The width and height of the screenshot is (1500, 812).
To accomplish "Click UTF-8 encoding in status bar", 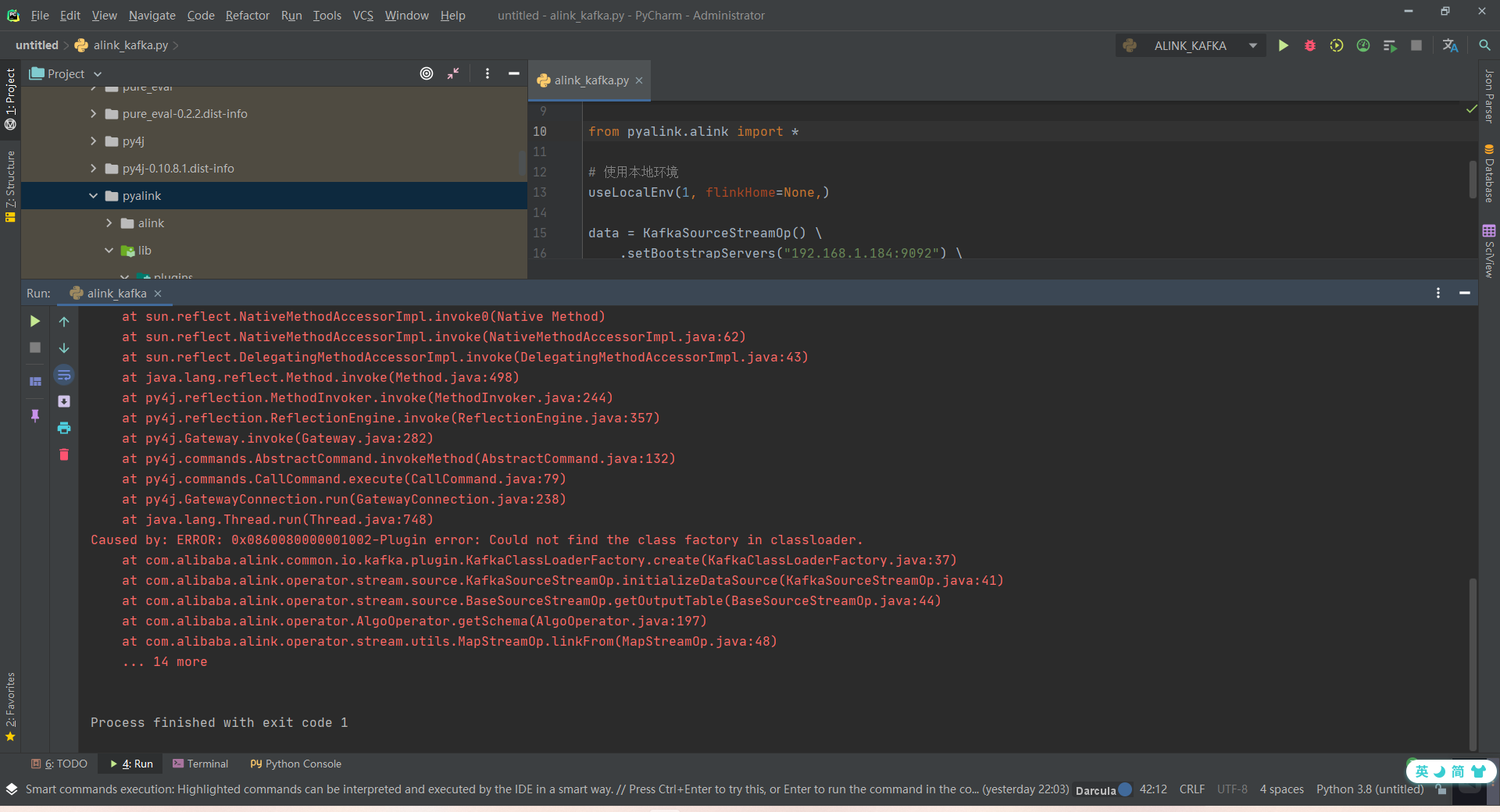I will (x=1232, y=789).
